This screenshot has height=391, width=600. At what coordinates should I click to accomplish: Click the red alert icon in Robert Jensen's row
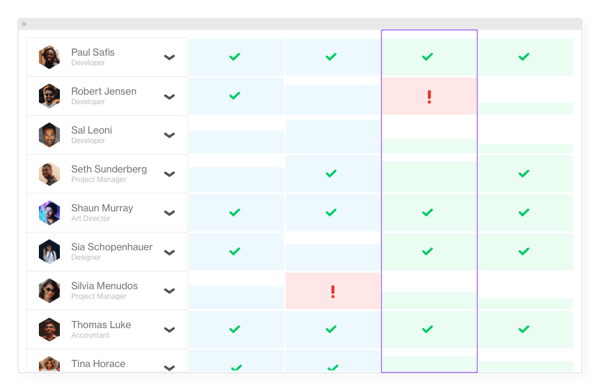[x=429, y=97]
